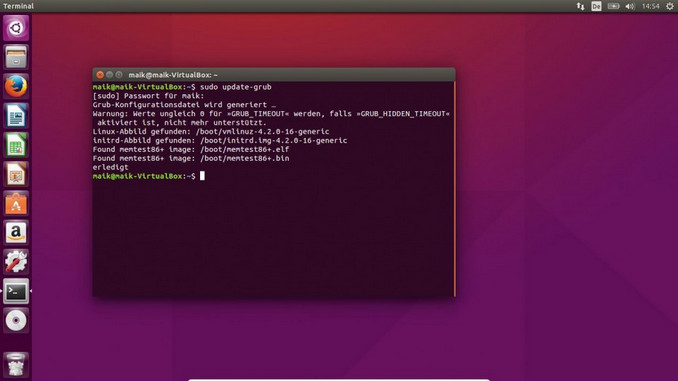Click the 'memtest86+.bin' line
Image resolution: width=678 pixels, height=381 pixels.
pos(191,158)
